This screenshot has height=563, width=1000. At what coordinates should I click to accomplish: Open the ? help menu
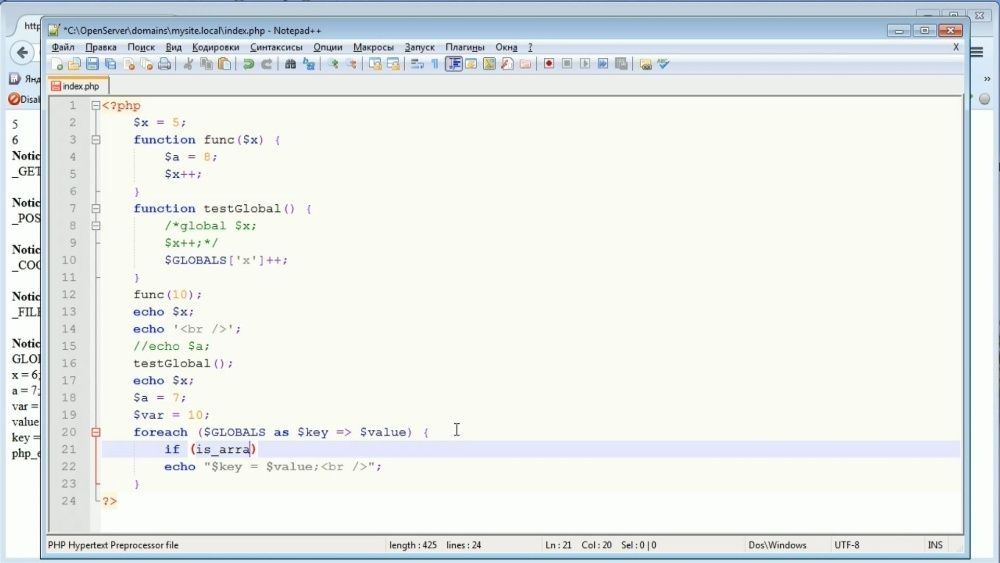pos(530,47)
